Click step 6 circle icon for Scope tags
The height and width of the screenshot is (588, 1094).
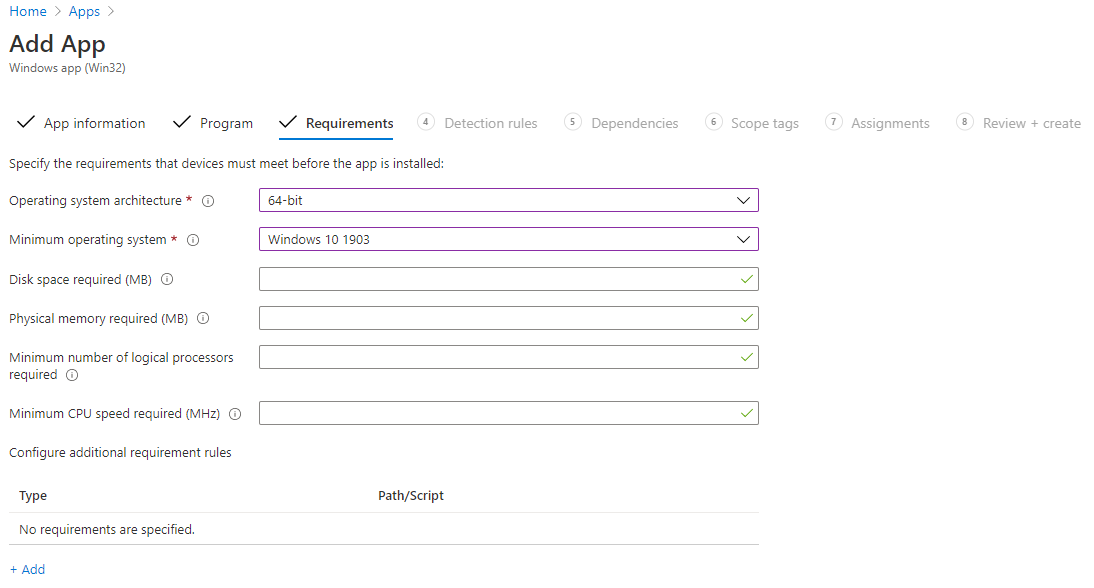713,121
